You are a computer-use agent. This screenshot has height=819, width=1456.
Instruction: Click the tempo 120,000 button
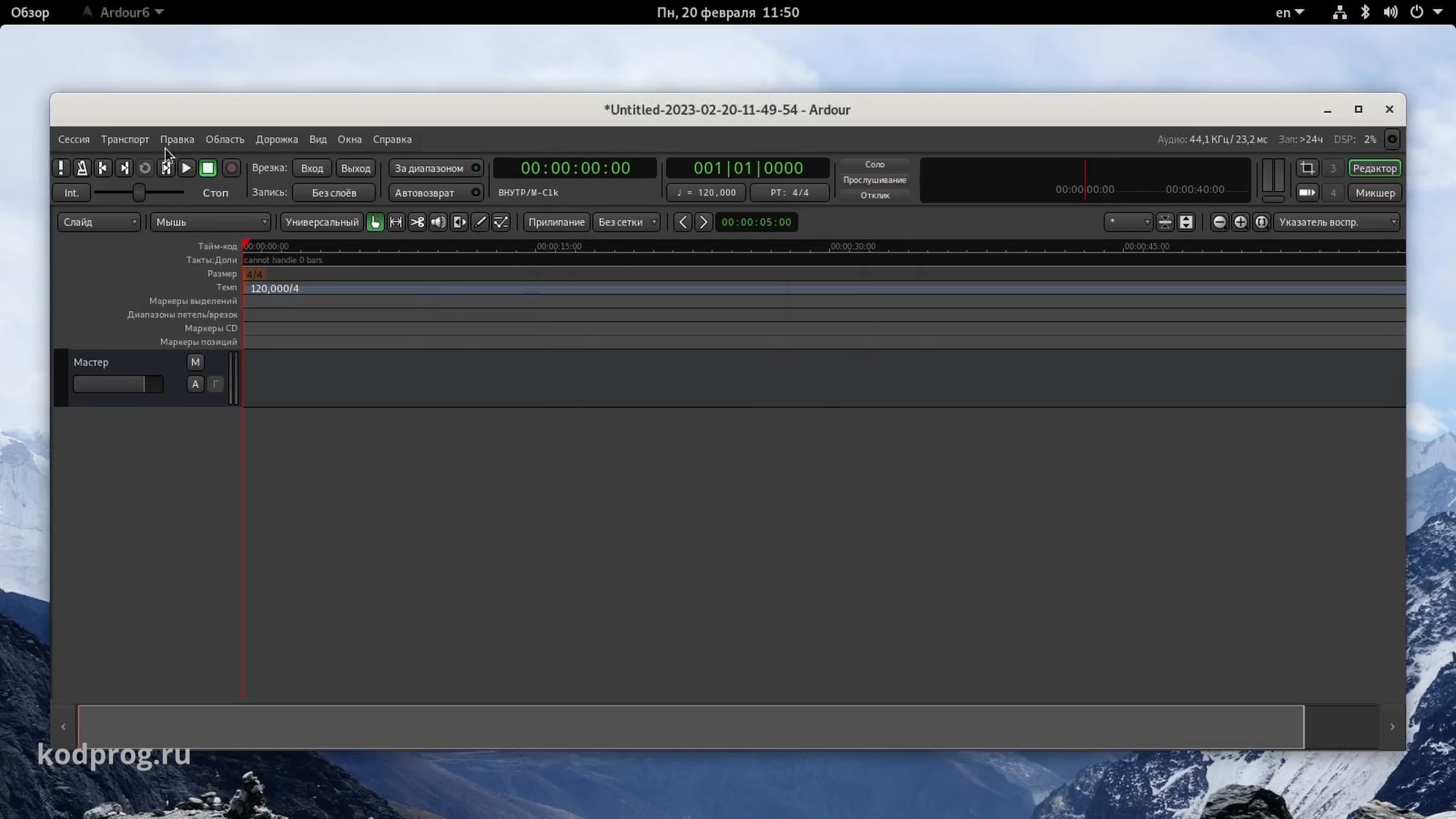pos(706,193)
